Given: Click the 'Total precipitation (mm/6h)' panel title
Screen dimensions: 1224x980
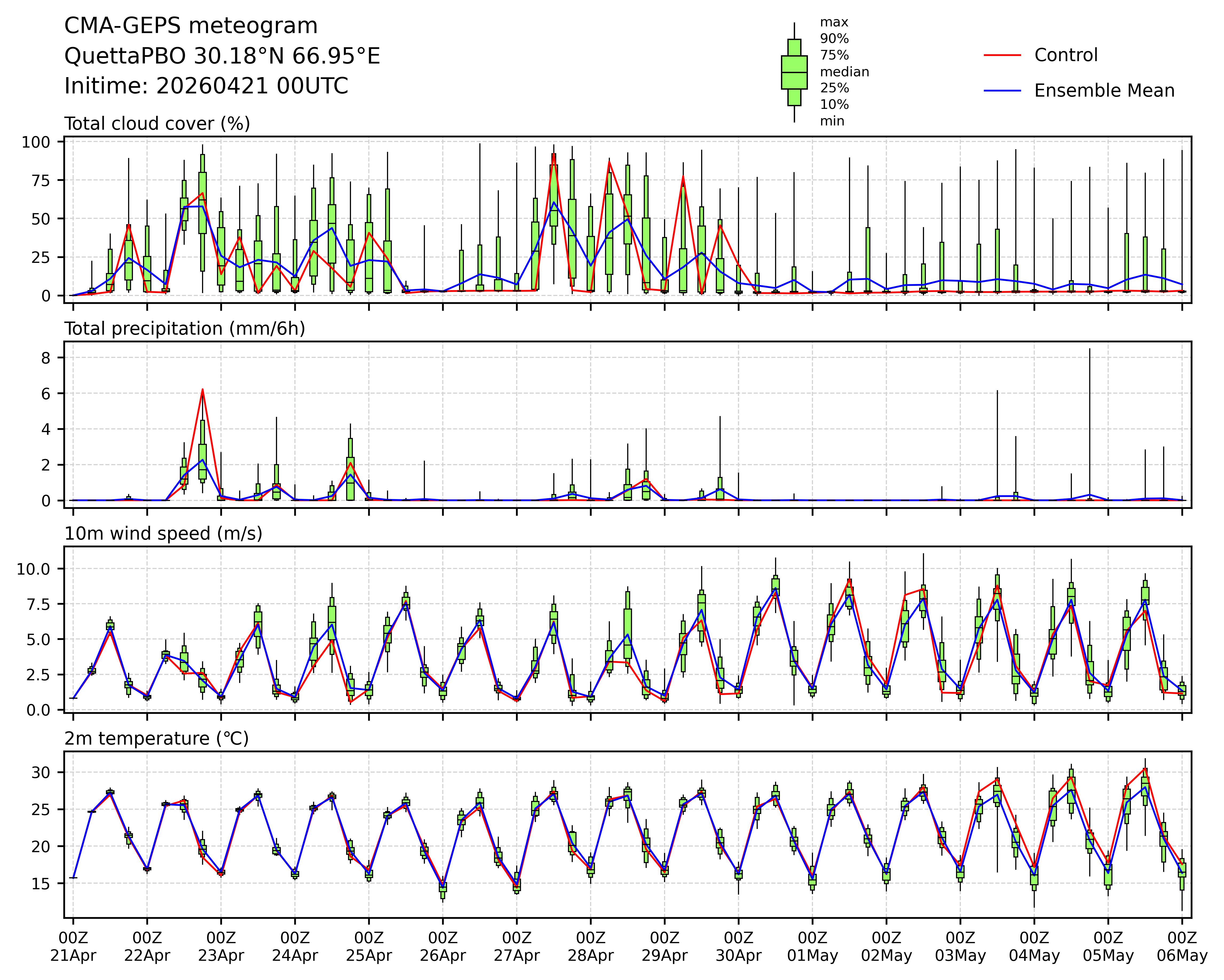Looking at the screenshot, I should click(184, 329).
